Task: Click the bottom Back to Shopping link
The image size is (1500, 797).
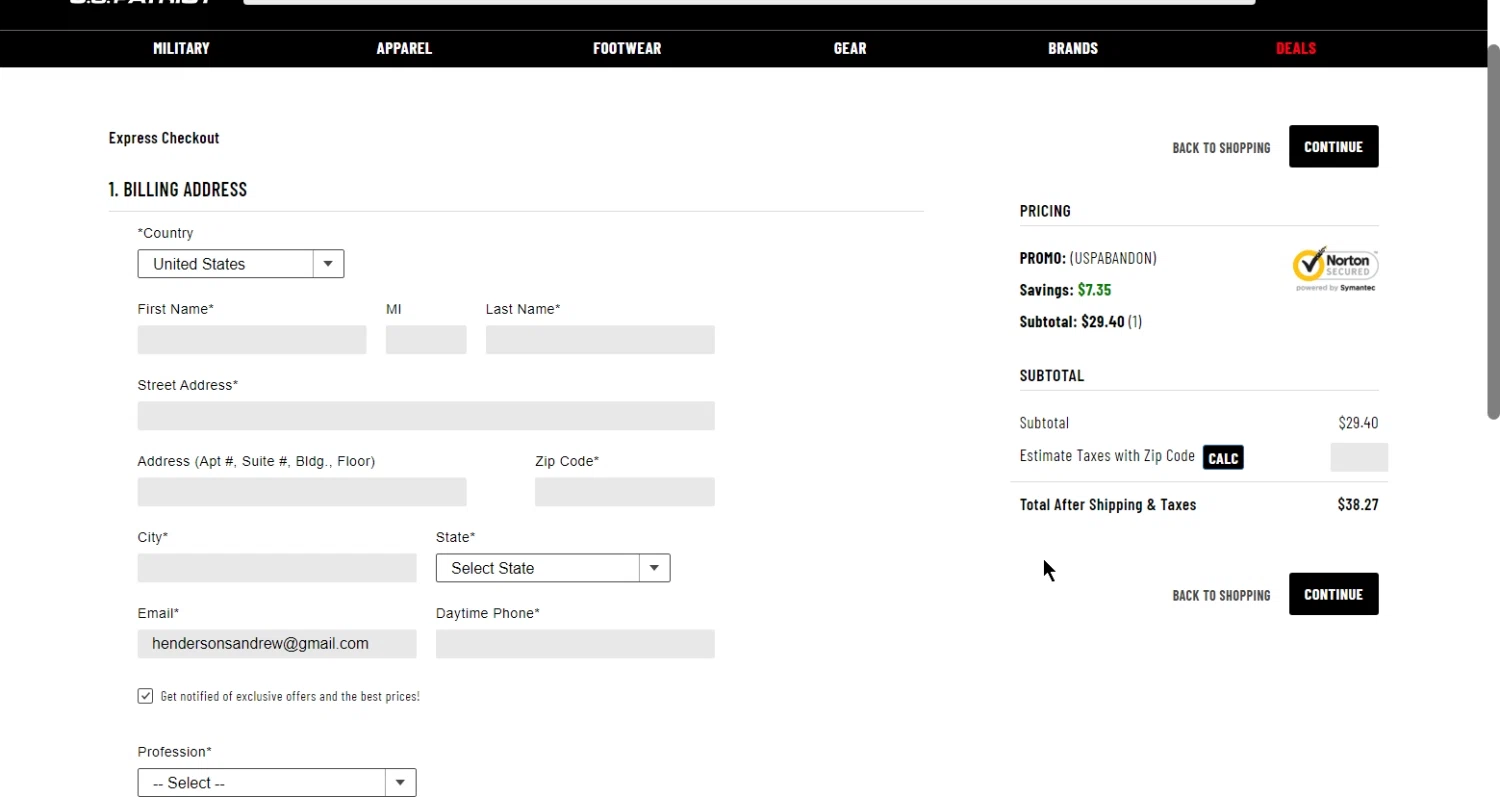Action: coord(1221,595)
